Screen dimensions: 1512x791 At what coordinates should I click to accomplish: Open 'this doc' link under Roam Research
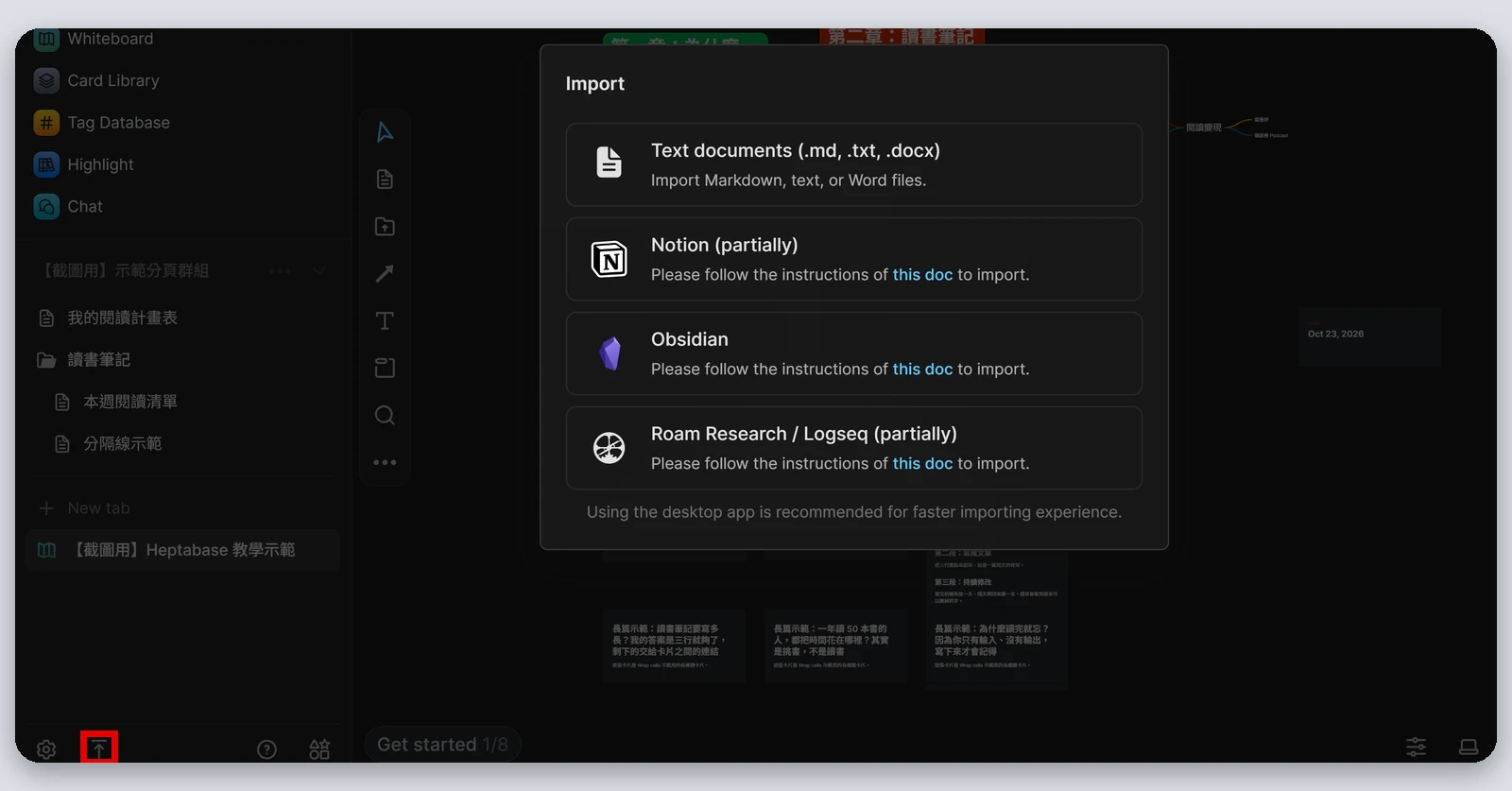(x=922, y=464)
